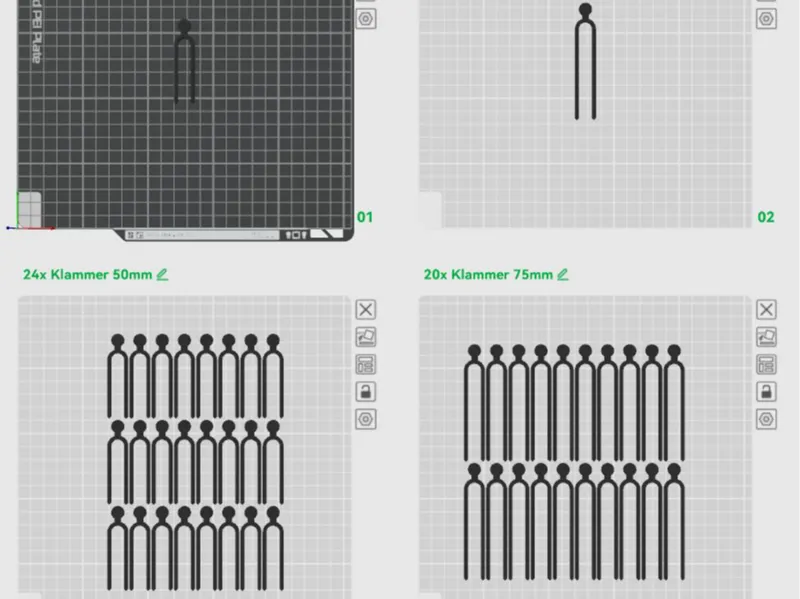The width and height of the screenshot is (800, 599).
Task: Auto-orient objects on the 20x Klammer 75mm plate
Action: (x=766, y=337)
